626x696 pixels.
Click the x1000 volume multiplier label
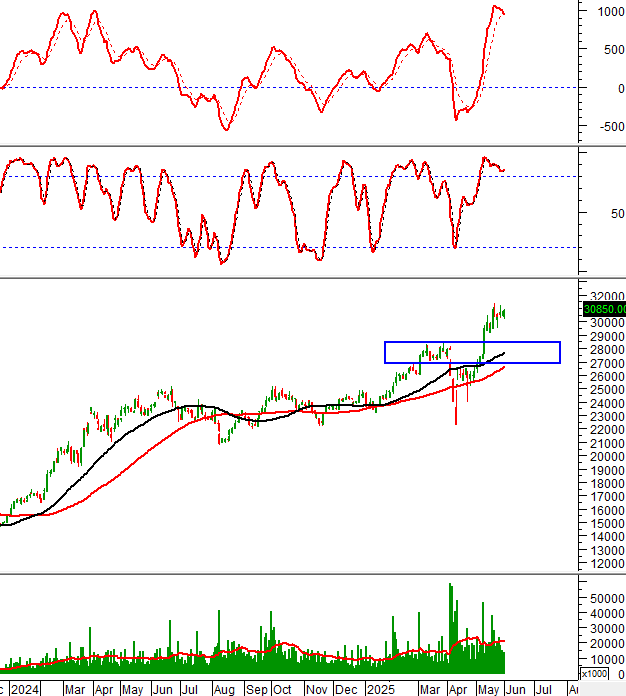pos(594,674)
